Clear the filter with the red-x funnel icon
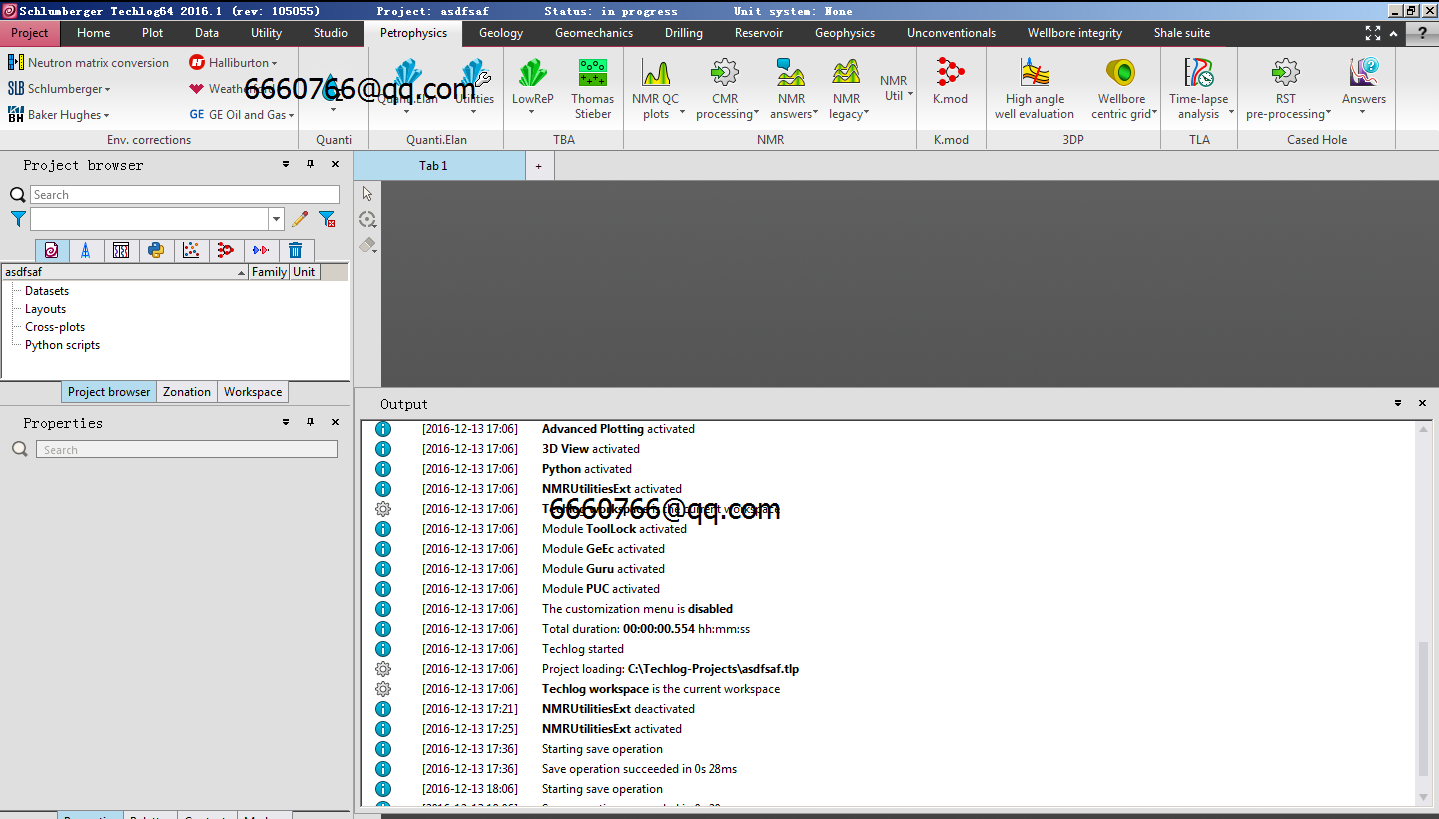Viewport: 1439px width, 819px height. click(327, 219)
